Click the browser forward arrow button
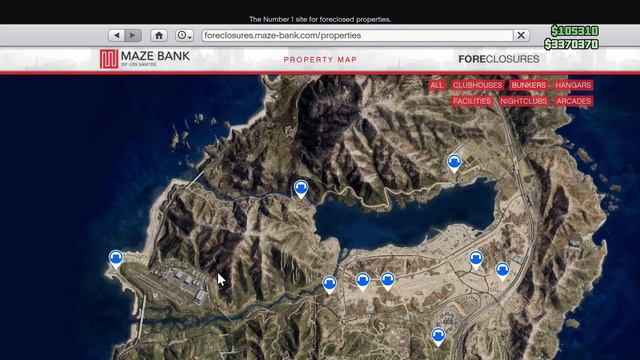The width and height of the screenshot is (640, 360). click(133, 36)
